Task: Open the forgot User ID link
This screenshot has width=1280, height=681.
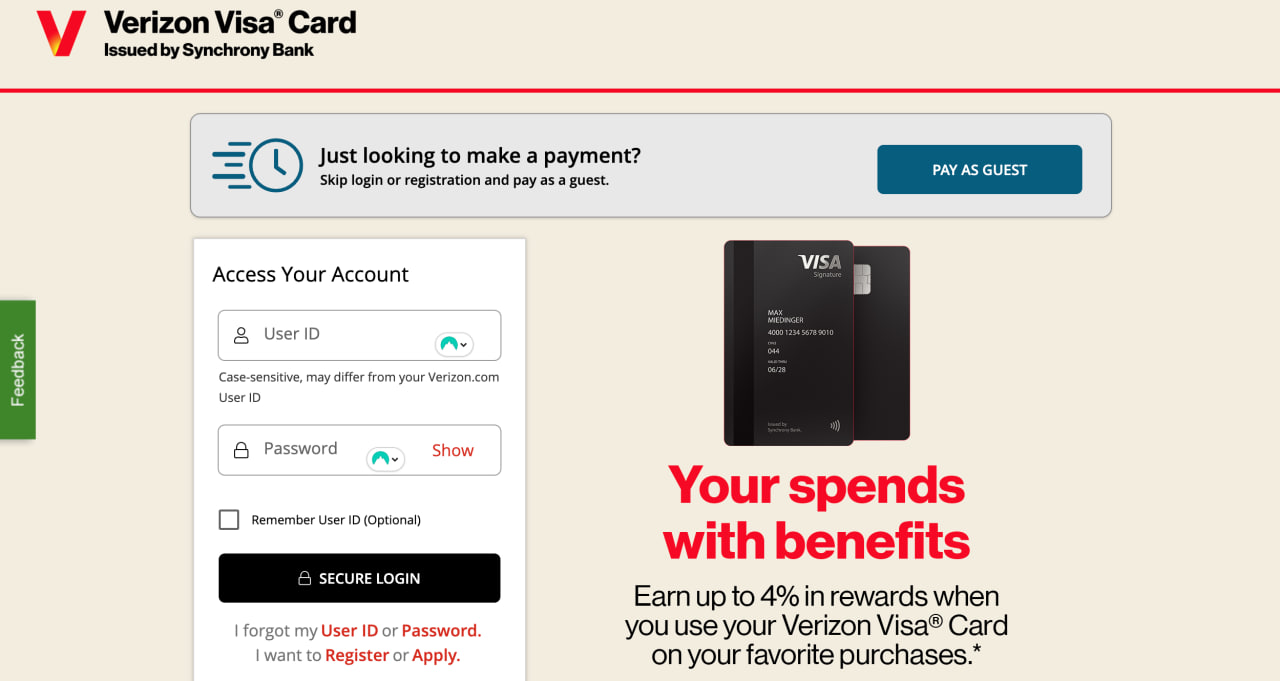Action: coord(349,631)
